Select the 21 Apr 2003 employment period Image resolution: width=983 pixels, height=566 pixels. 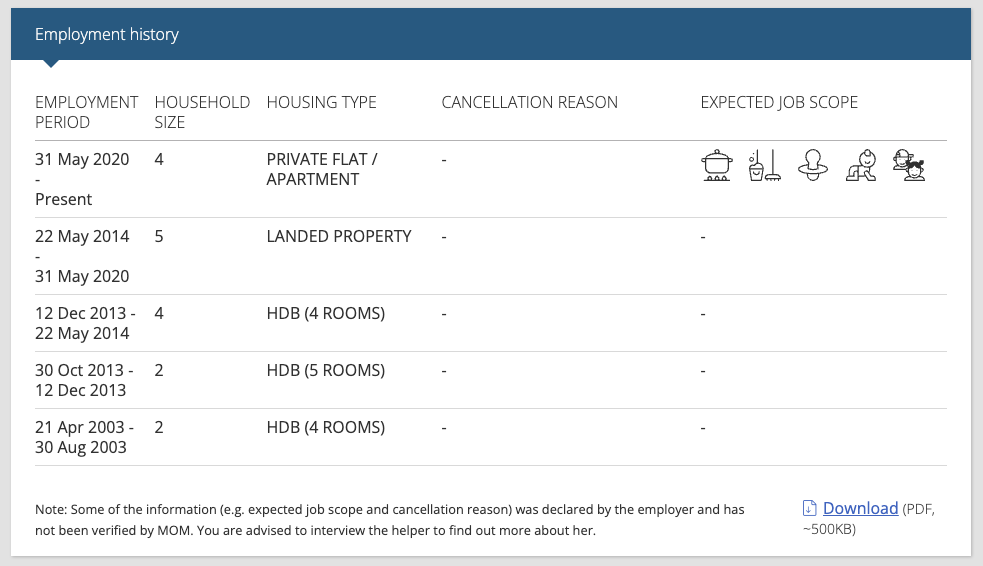[85, 437]
